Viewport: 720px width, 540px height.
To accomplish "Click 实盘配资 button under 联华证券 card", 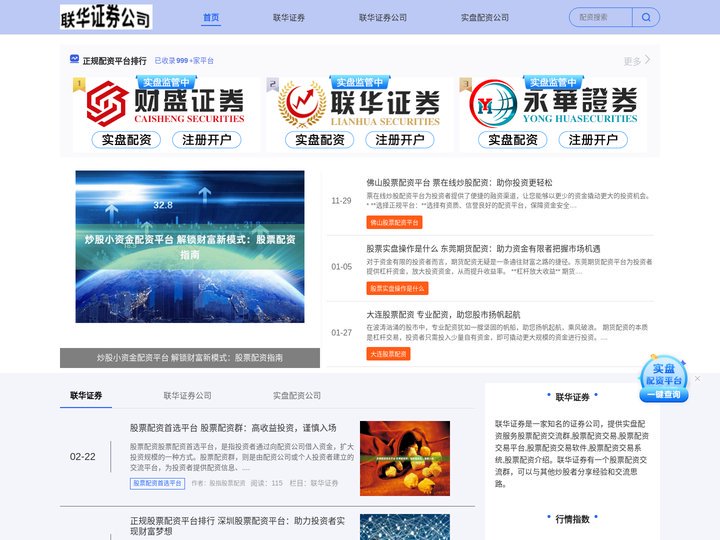I will tap(320, 140).
